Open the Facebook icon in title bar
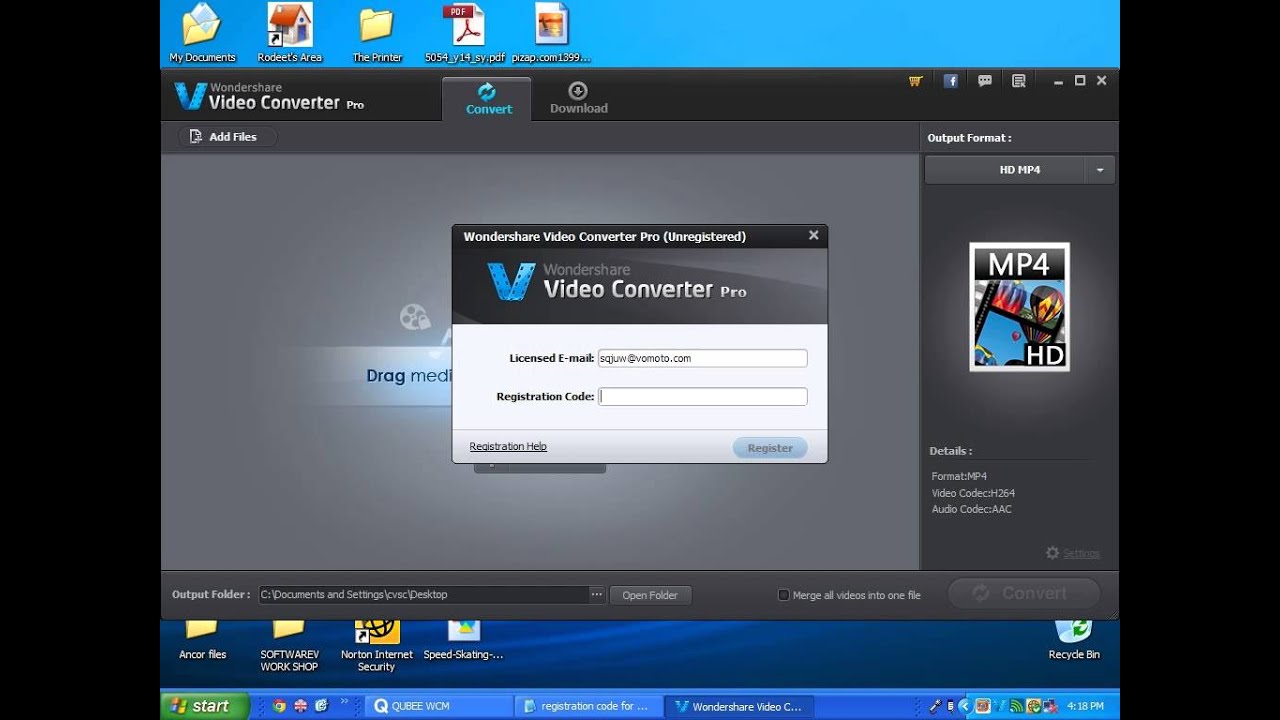This screenshot has width=1280, height=720. point(951,81)
